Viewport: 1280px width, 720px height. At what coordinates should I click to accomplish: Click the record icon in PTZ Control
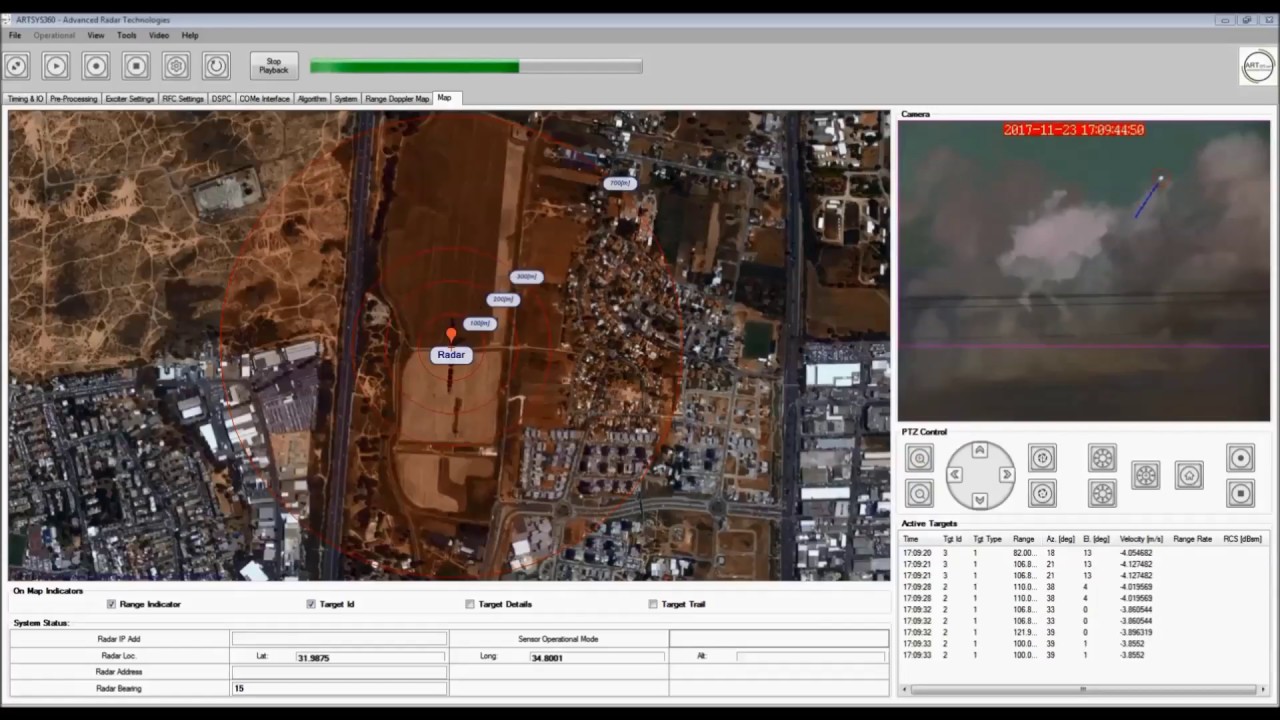pyautogui.click(x=1240, y=458)
